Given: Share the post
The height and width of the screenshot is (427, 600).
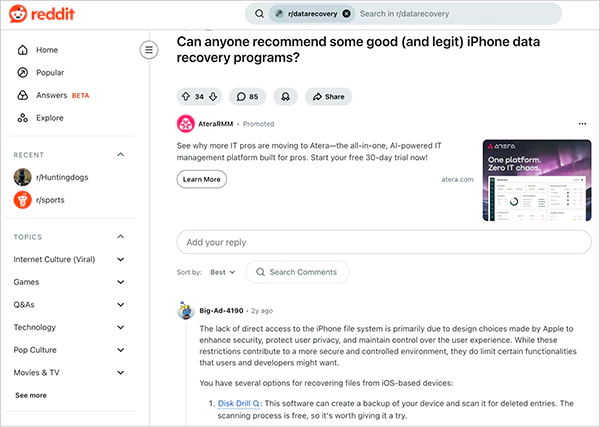Looking at the screenshot, I should click(x=328, y=96).
